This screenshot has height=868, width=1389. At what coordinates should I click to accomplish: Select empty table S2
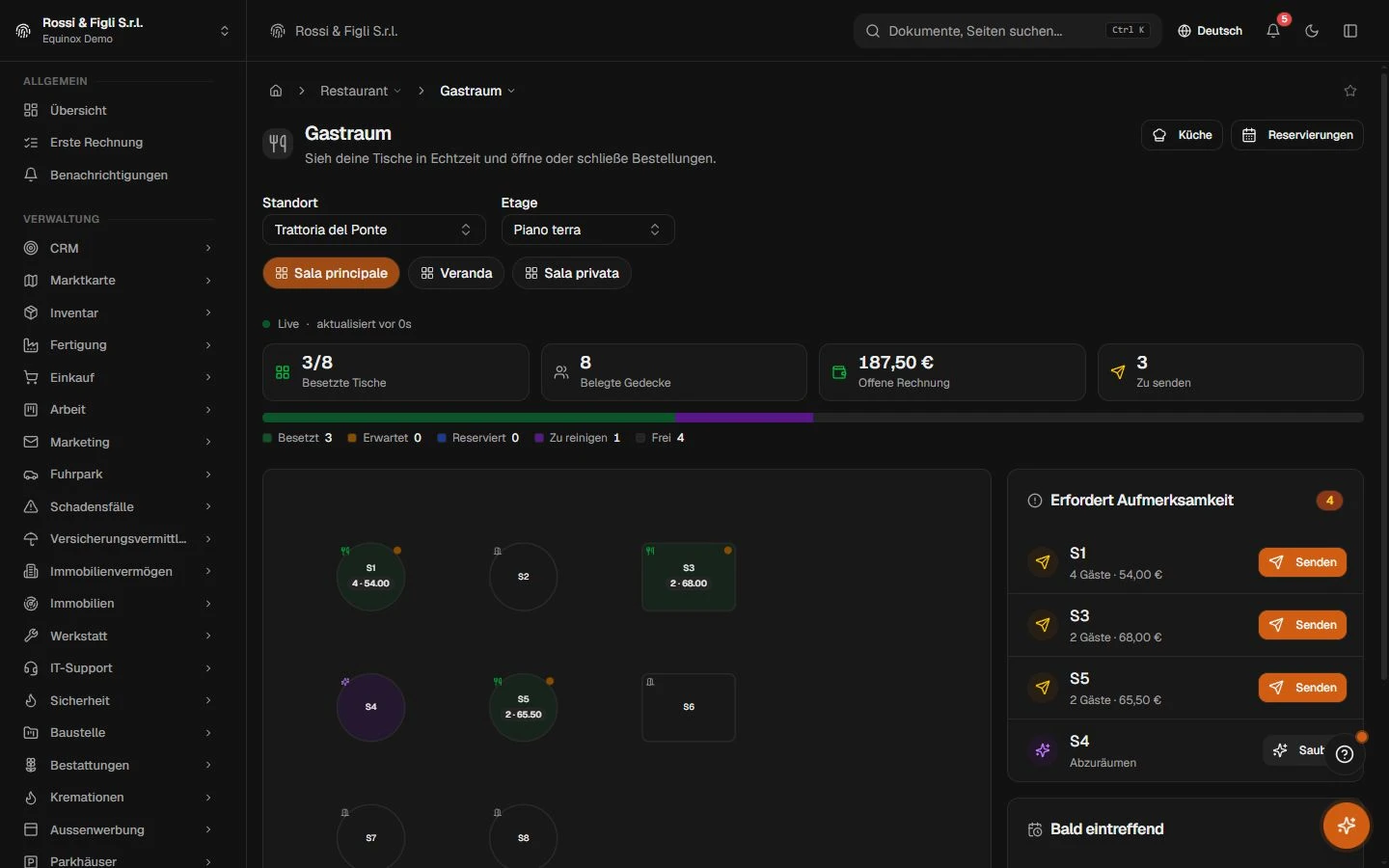coord(523,576)
